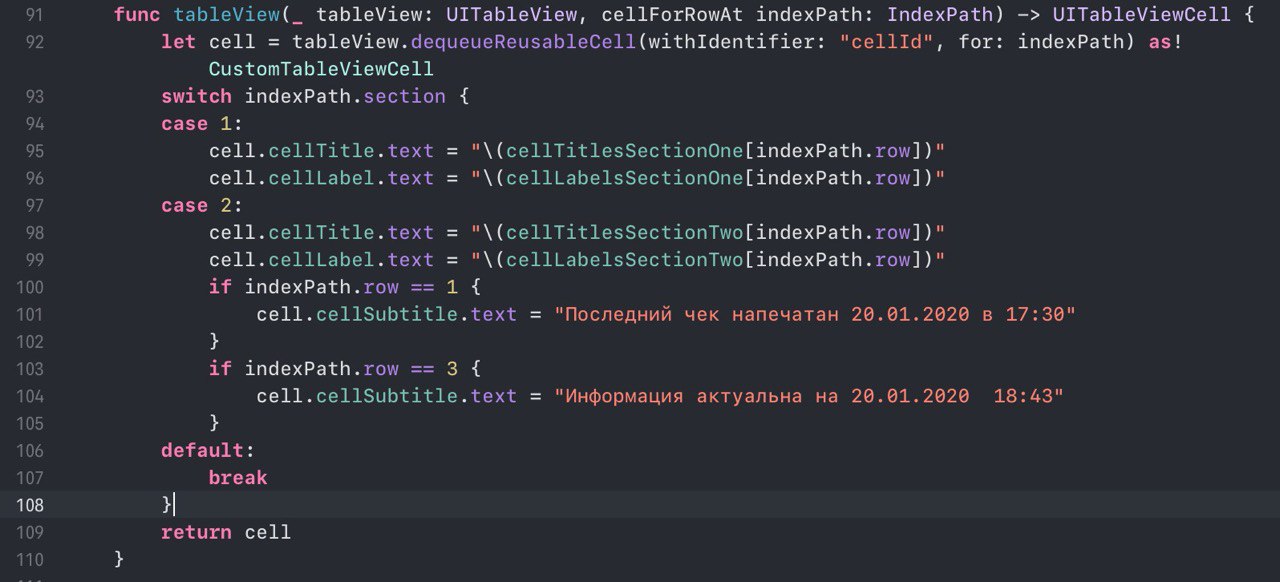Viewport: 1280px width, 582px height.
Task: Click line number 99 in the gutter
Action: pyautogui.click(x=33, y=260)
